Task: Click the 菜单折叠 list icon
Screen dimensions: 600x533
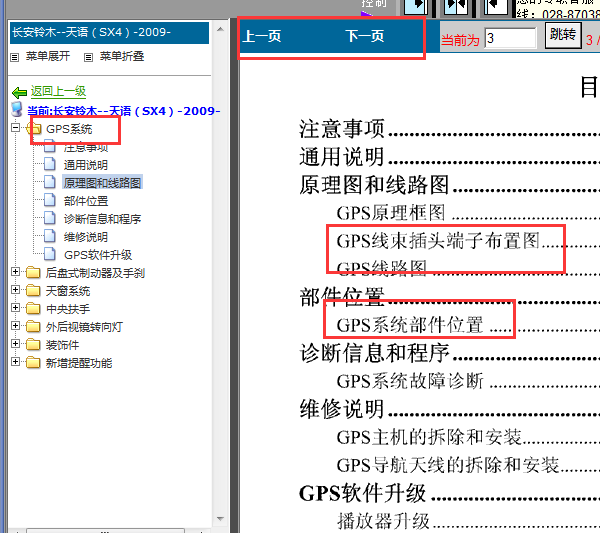Action: click(88, 57)
